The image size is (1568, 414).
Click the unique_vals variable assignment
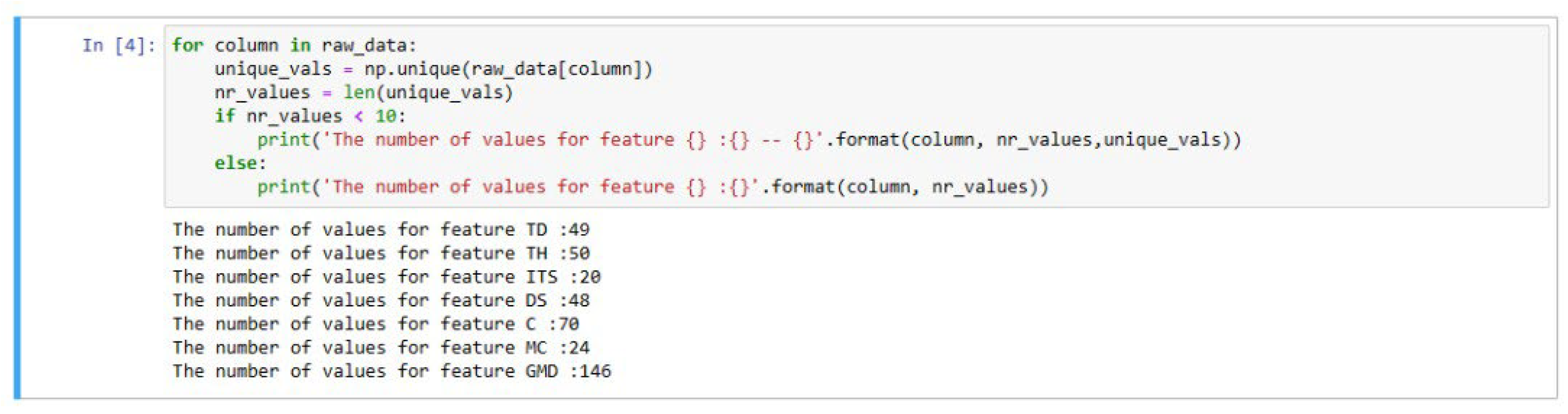[x=273, y=69]
